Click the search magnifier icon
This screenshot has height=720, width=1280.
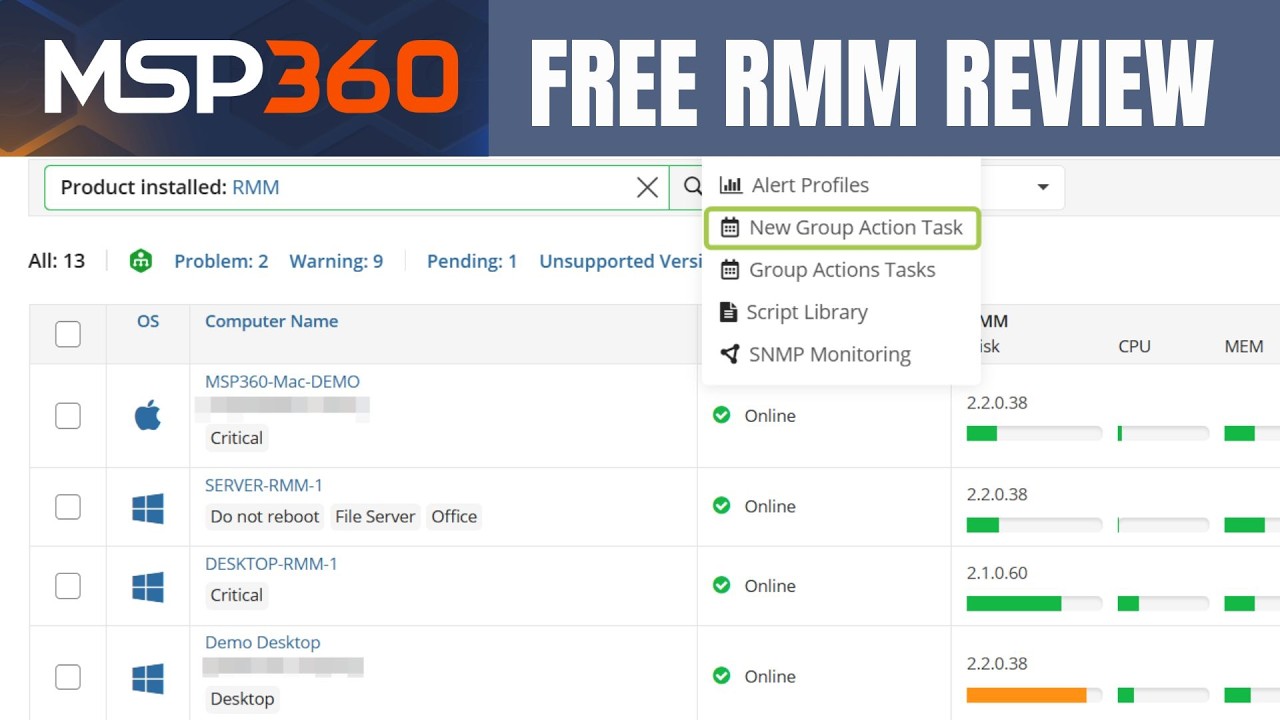[x=692, y=187]
